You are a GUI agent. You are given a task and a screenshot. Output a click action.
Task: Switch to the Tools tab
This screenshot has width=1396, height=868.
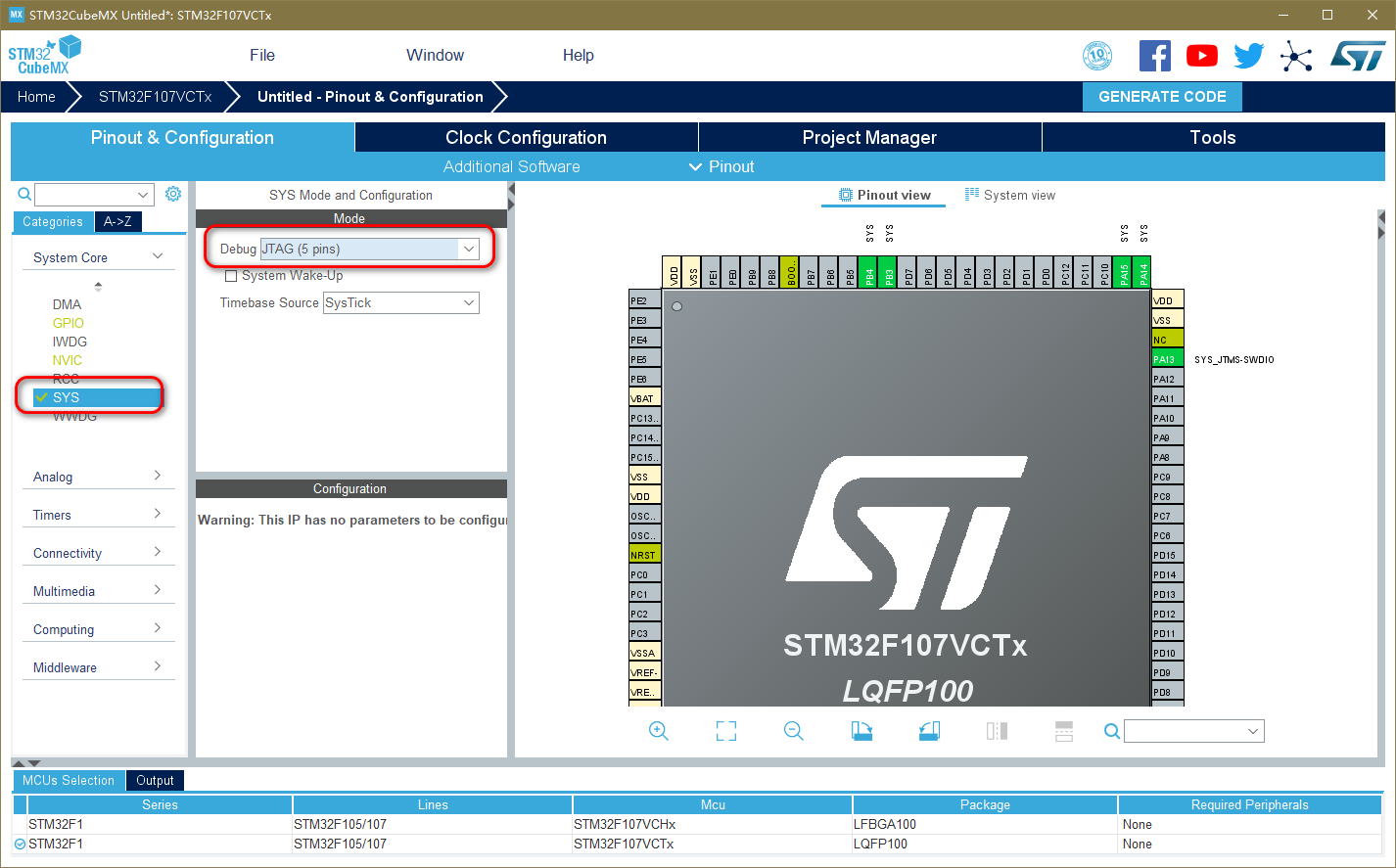pos(1213,137)
